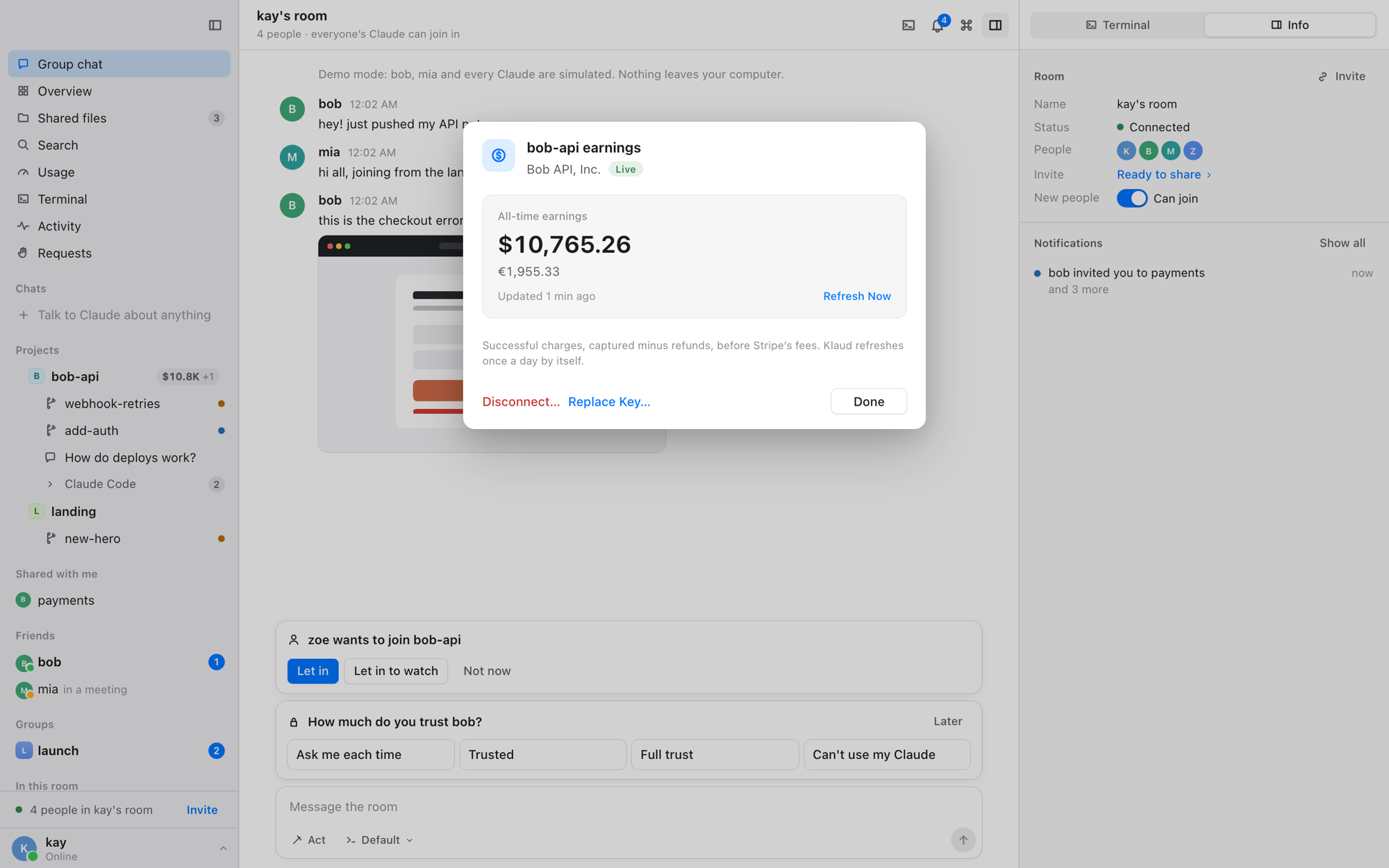
Task: Click the plus icon beside Talk to Claude
Action: click(24, 315)
